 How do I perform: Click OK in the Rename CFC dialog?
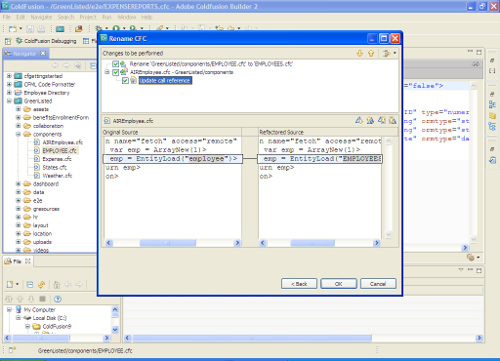coord(338,284)
